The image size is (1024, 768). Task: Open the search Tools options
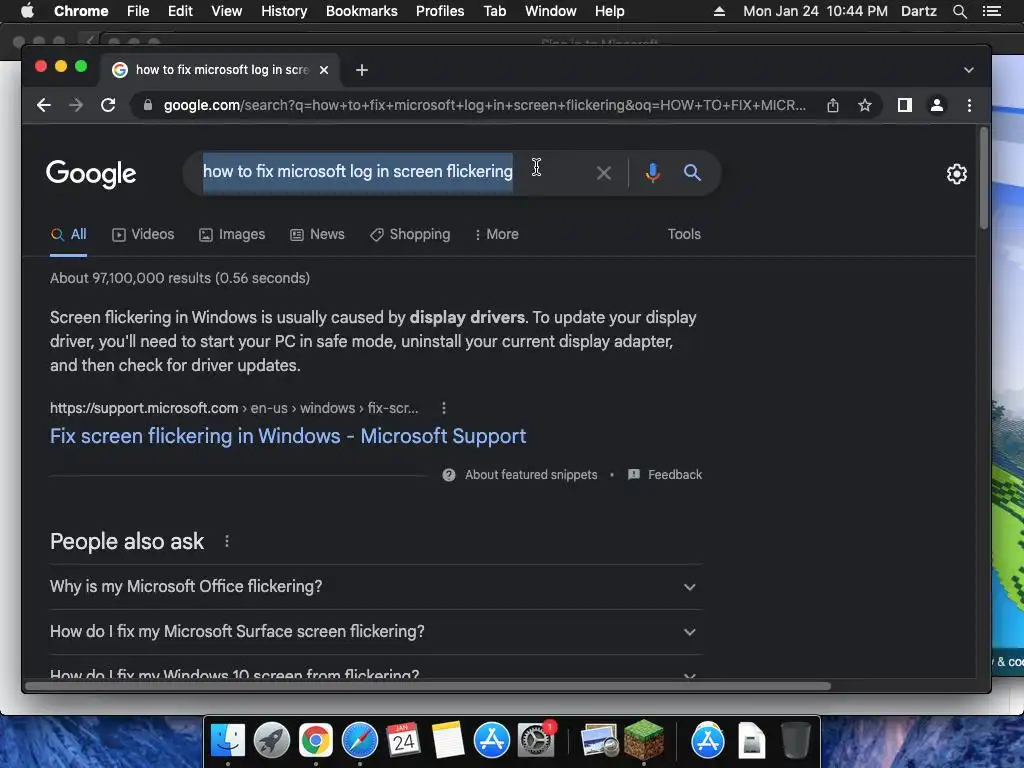coord(684,234)
